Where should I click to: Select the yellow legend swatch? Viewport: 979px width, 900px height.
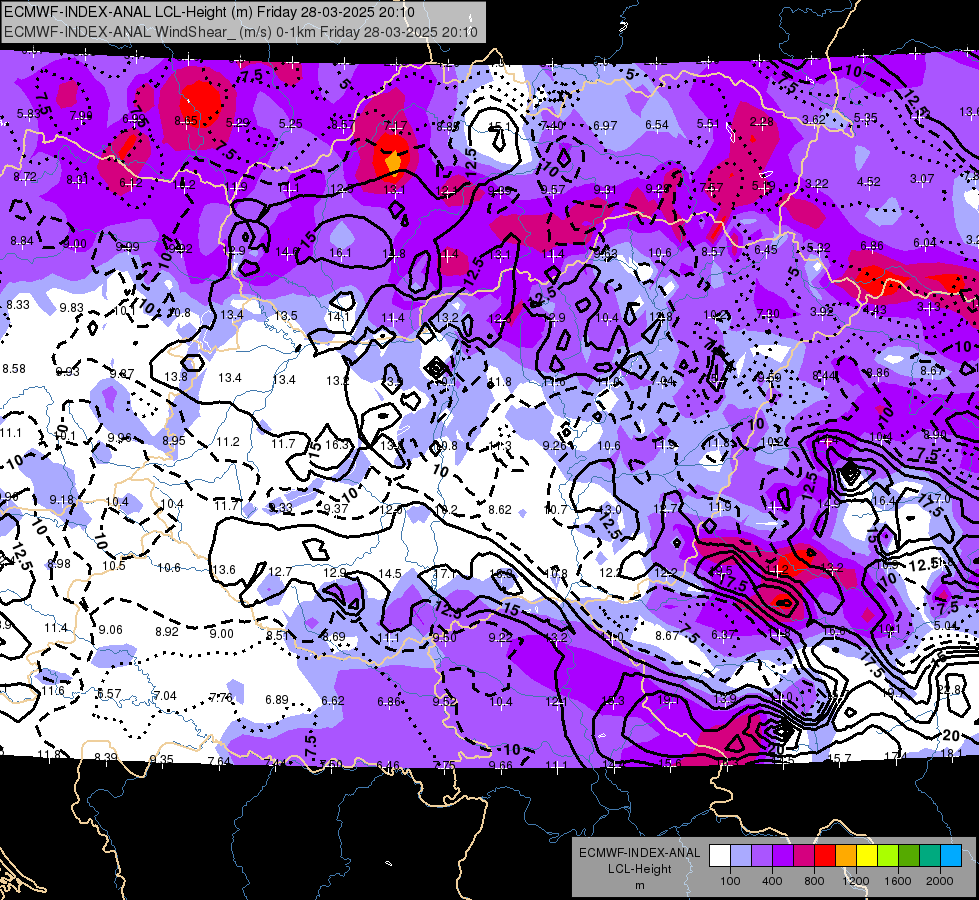click(867, 856)
